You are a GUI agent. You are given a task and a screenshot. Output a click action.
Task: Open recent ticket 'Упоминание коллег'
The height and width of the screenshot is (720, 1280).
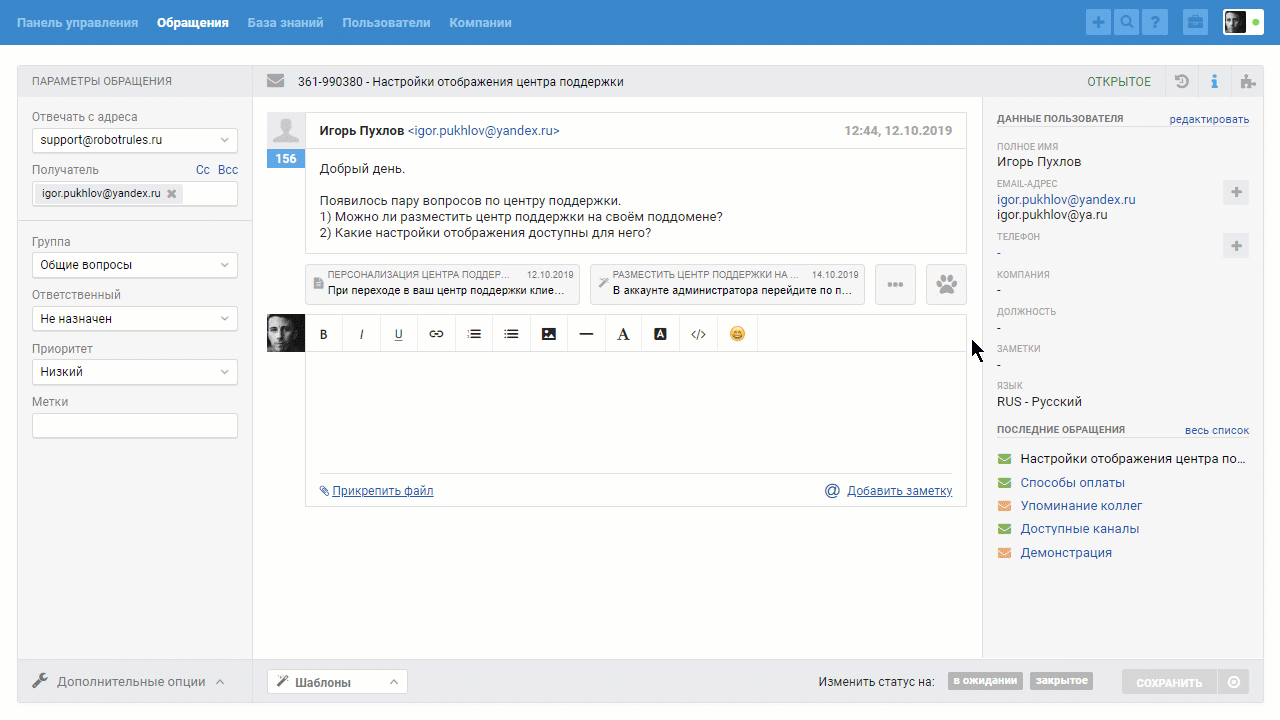[1081, 506]
